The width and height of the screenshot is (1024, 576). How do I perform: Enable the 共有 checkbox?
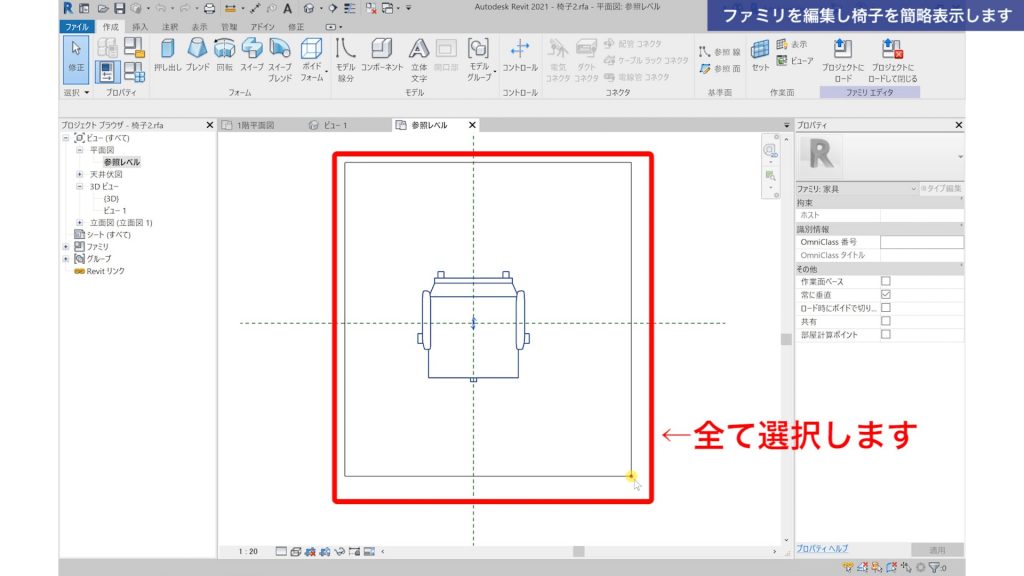click(x=885, y=319)
